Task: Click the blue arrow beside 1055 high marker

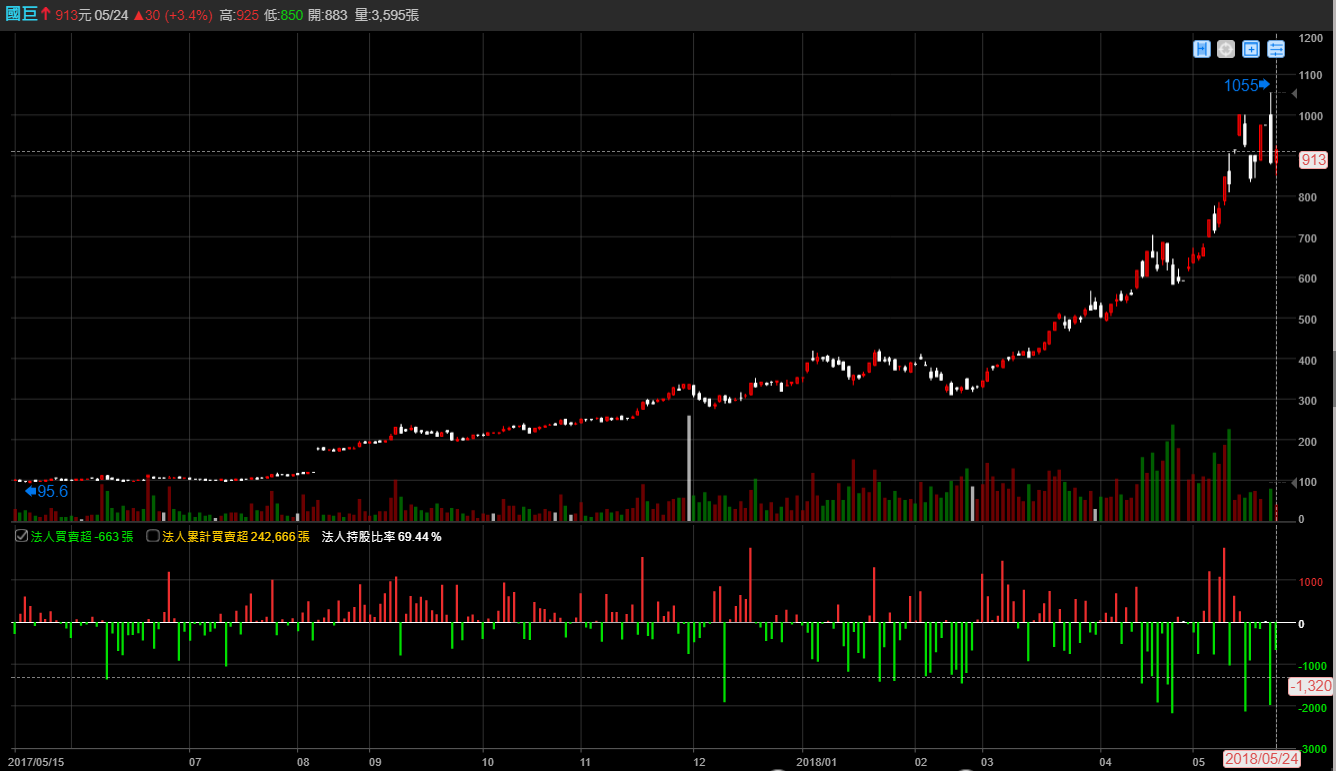Action: (x=1264, y=84)
